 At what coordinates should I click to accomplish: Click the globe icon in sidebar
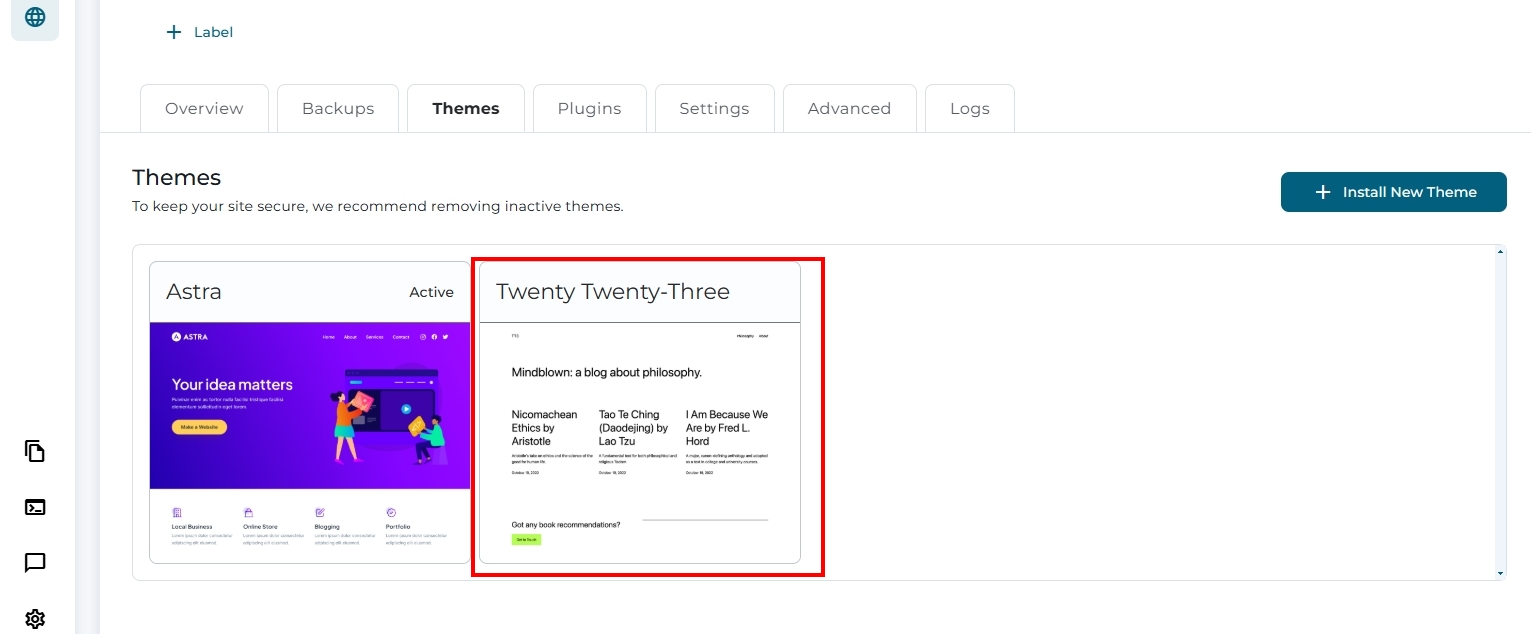(x=35, y=17)
